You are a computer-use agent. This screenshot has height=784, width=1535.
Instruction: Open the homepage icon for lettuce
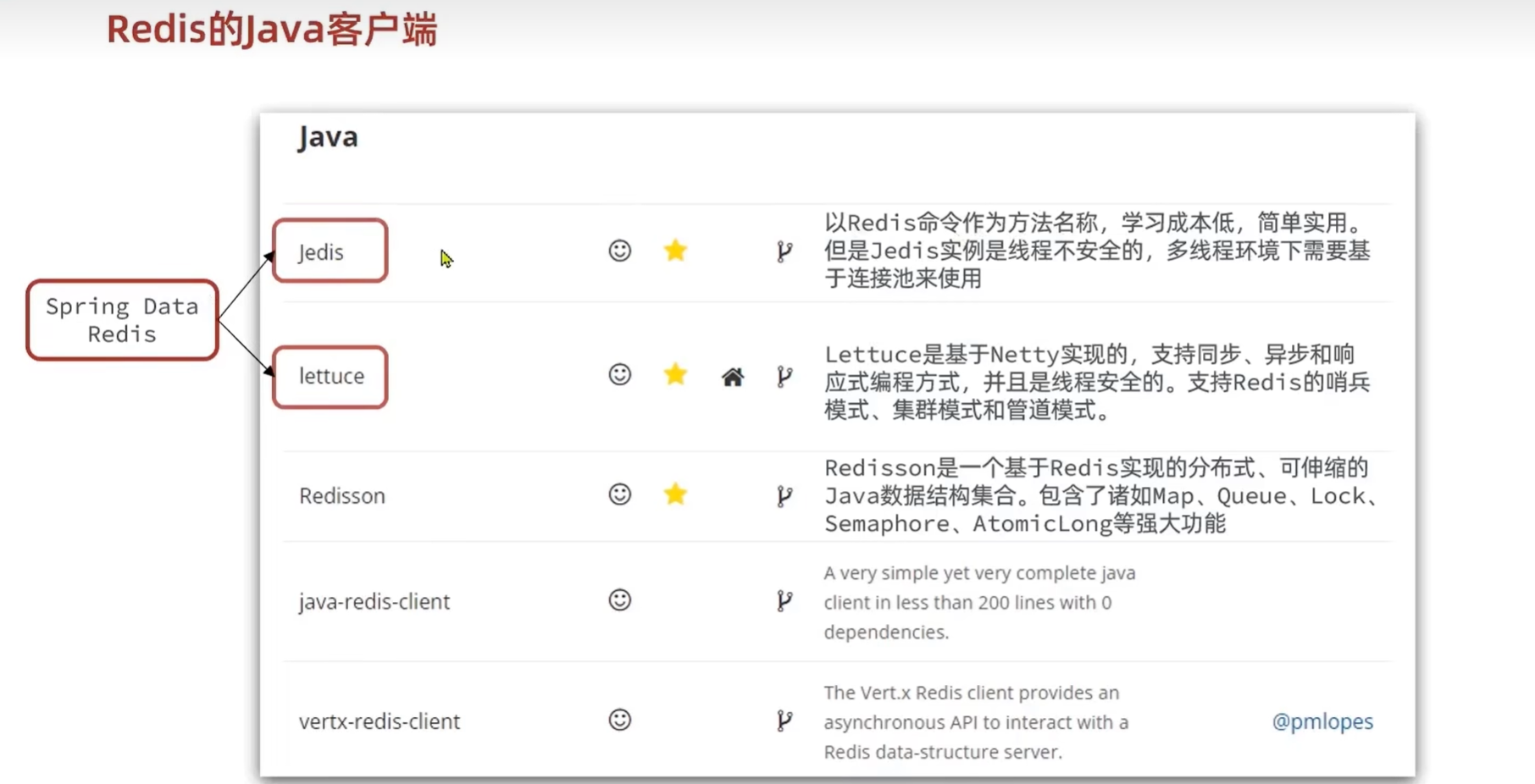[x=733, y=377]
